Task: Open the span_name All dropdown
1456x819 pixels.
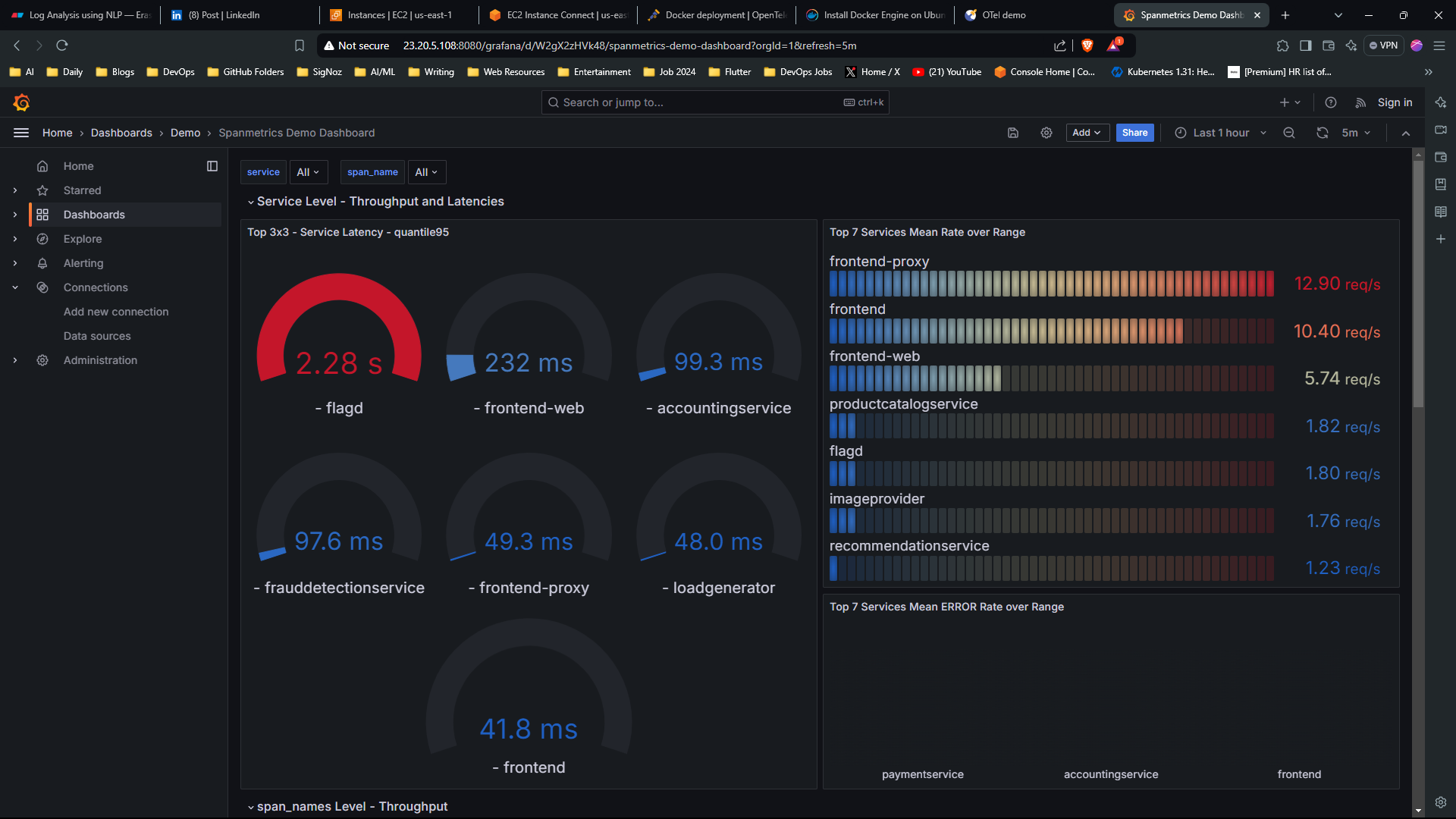Action: [426, 172]
